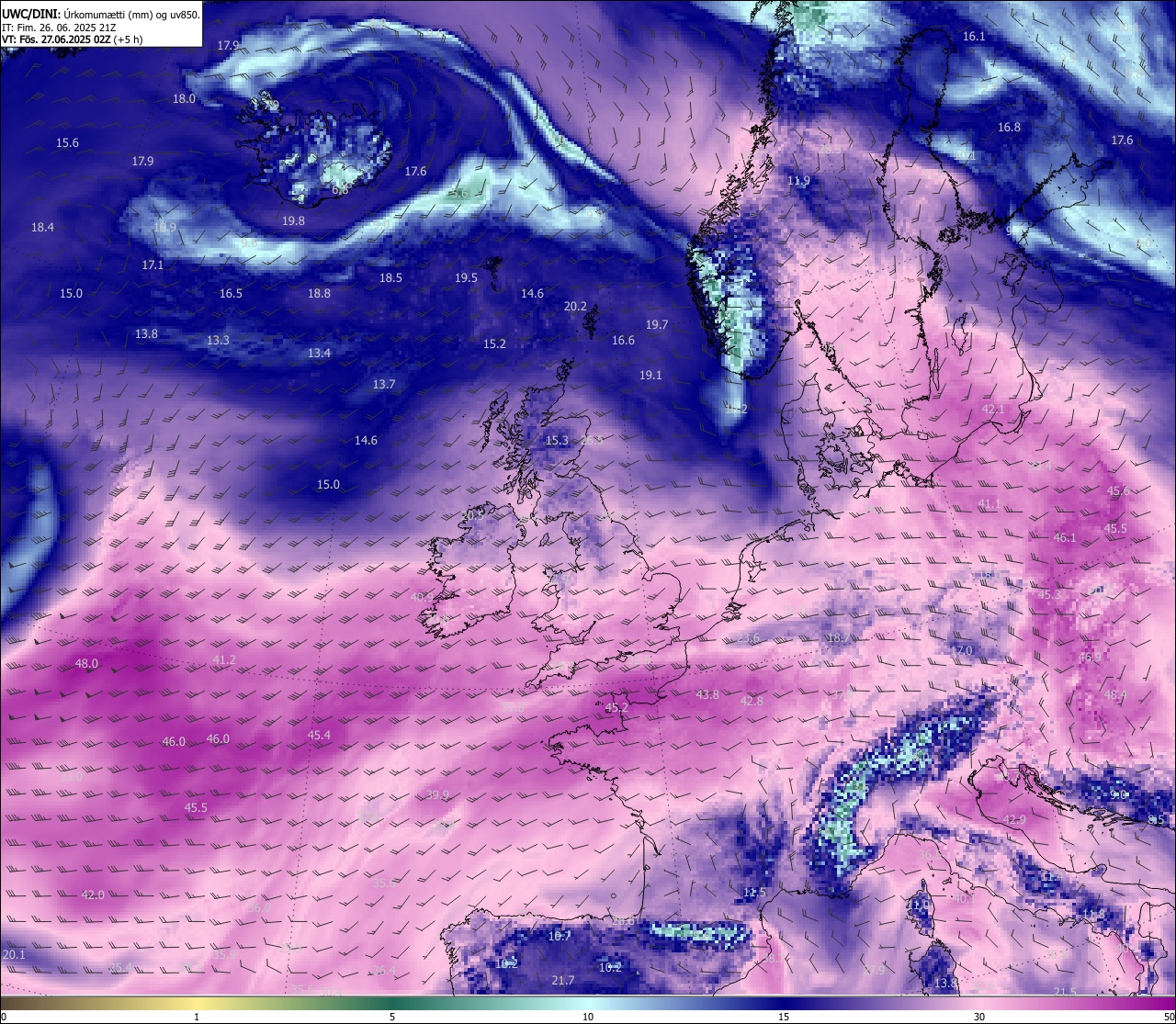
Task: Click the 20.1 value at the bottom-left edge
Action: pos(14,954)
